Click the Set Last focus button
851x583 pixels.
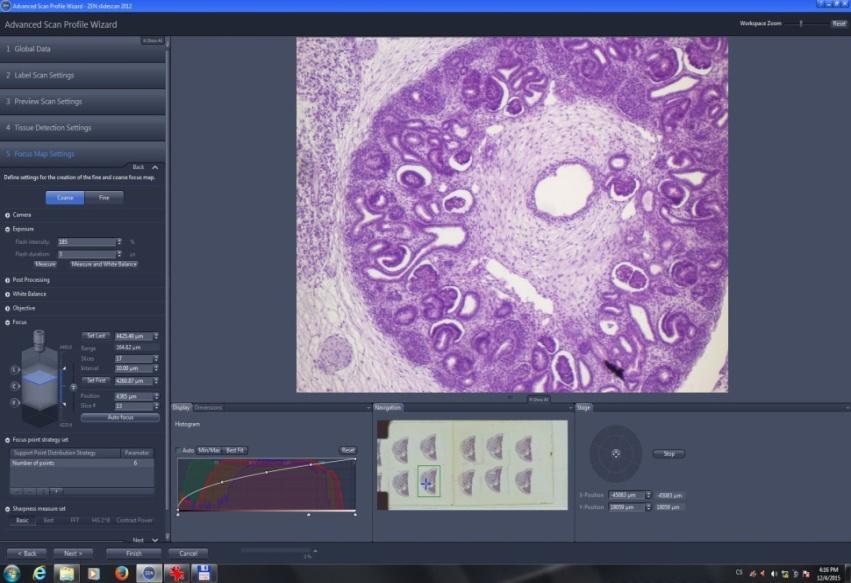click(96, 336)
